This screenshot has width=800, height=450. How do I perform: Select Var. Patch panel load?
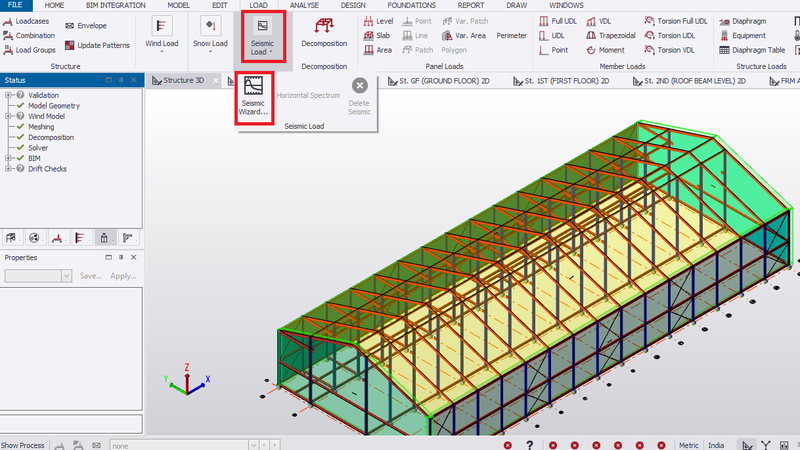tap(465, 21)
